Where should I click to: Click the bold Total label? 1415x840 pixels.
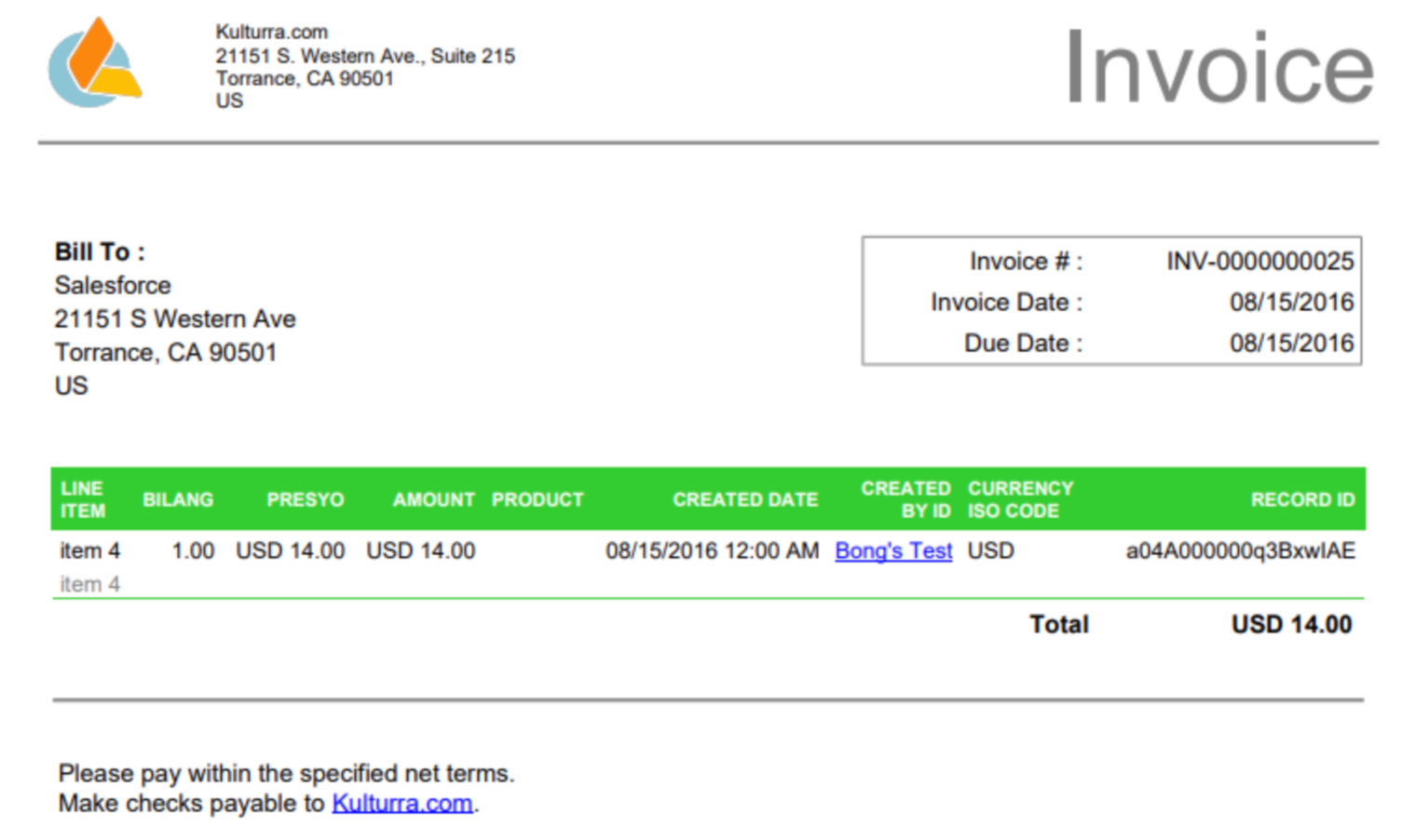(x=1059, y=624)
